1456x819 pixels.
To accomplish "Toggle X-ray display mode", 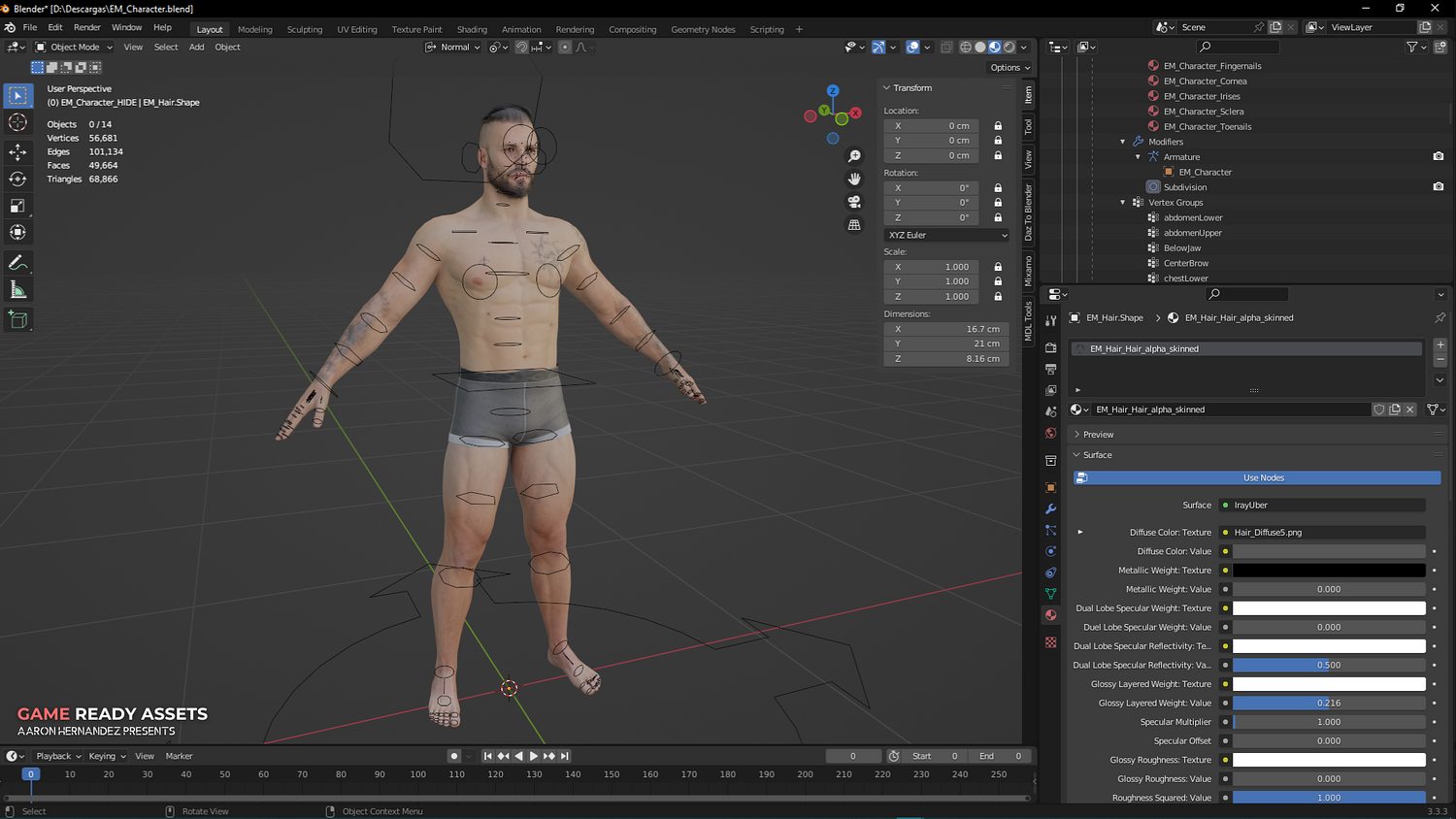I will click(x=946, y=47).
